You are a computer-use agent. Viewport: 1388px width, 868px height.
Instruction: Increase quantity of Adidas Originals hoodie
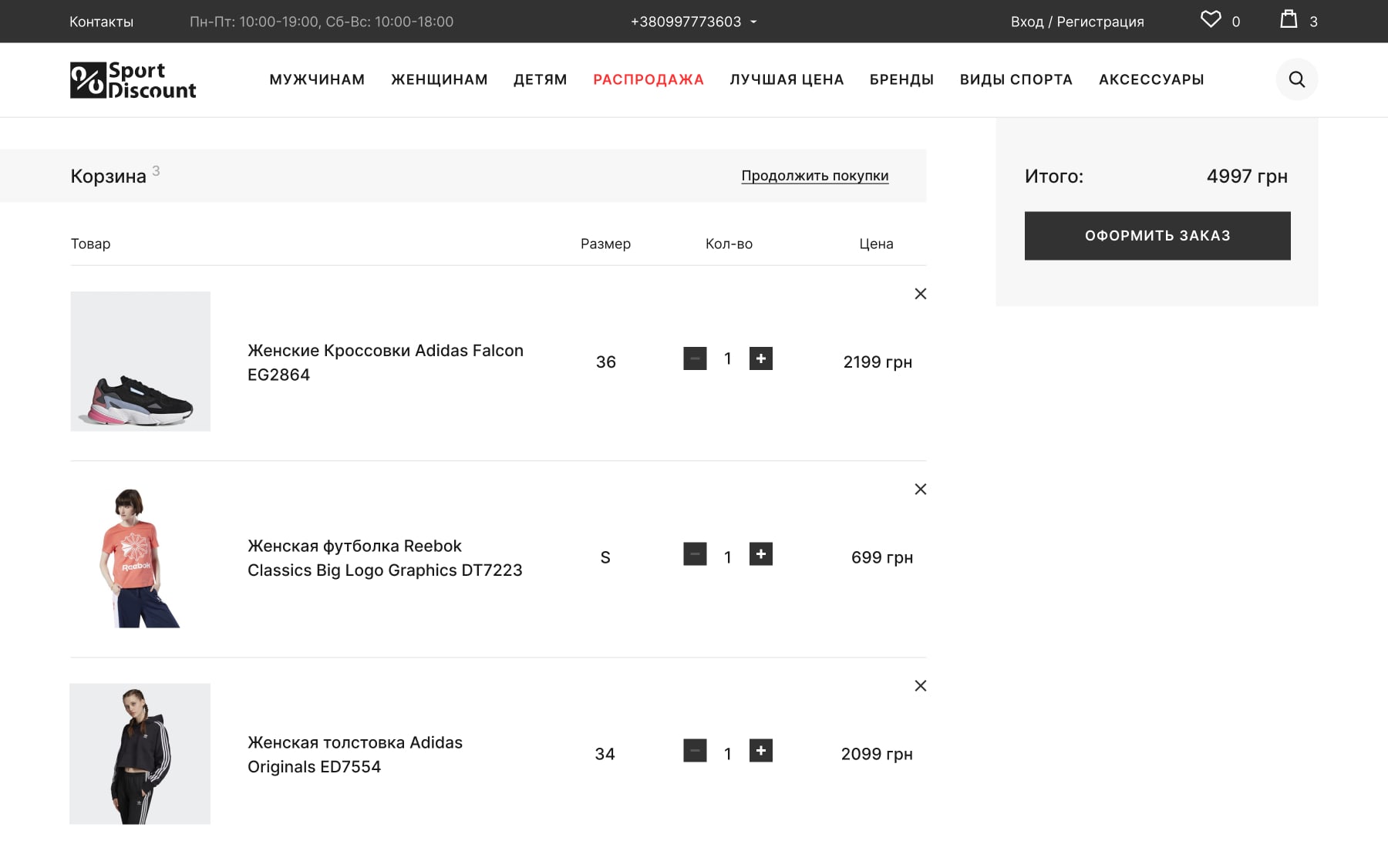pyautogui.click(x=761, y=751)
